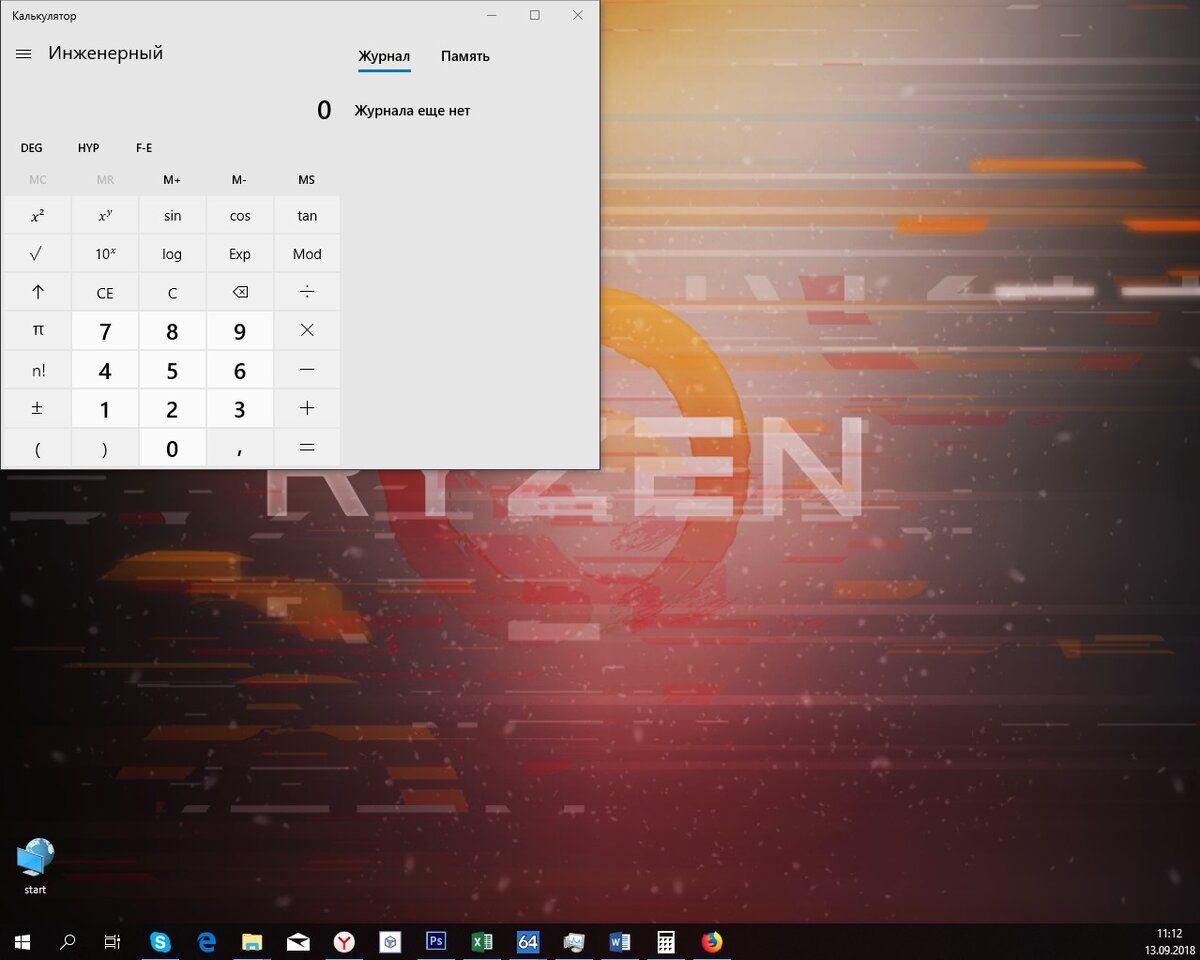The image size is (1200, 960).
Task: Switch to the Журнал tab
Action: (384, 56)
